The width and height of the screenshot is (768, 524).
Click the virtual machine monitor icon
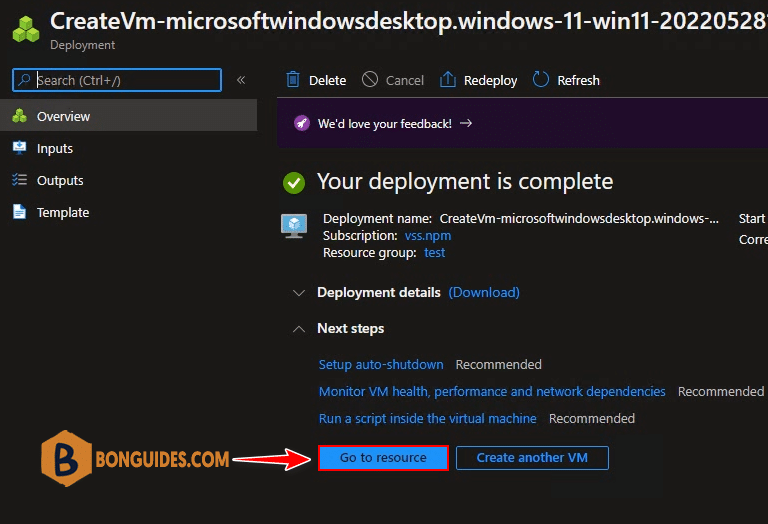click(x=294, y=226)
